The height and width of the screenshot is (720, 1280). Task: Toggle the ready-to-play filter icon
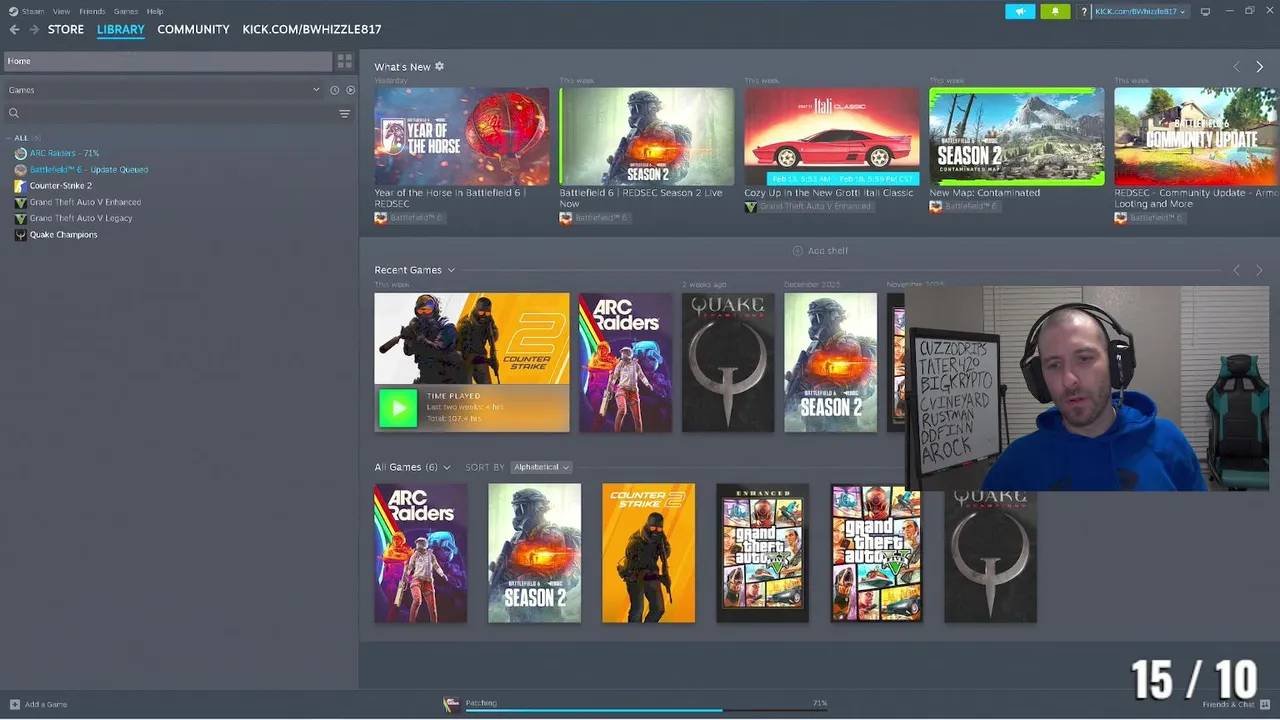350,90
